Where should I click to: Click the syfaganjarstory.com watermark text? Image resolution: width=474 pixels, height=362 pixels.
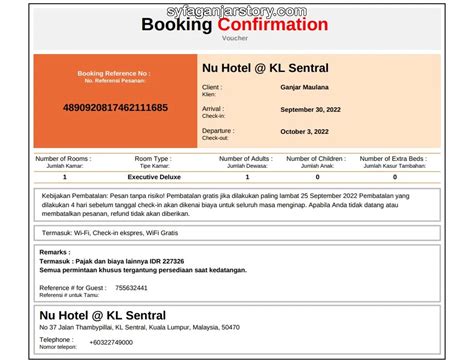click(237, 11)
